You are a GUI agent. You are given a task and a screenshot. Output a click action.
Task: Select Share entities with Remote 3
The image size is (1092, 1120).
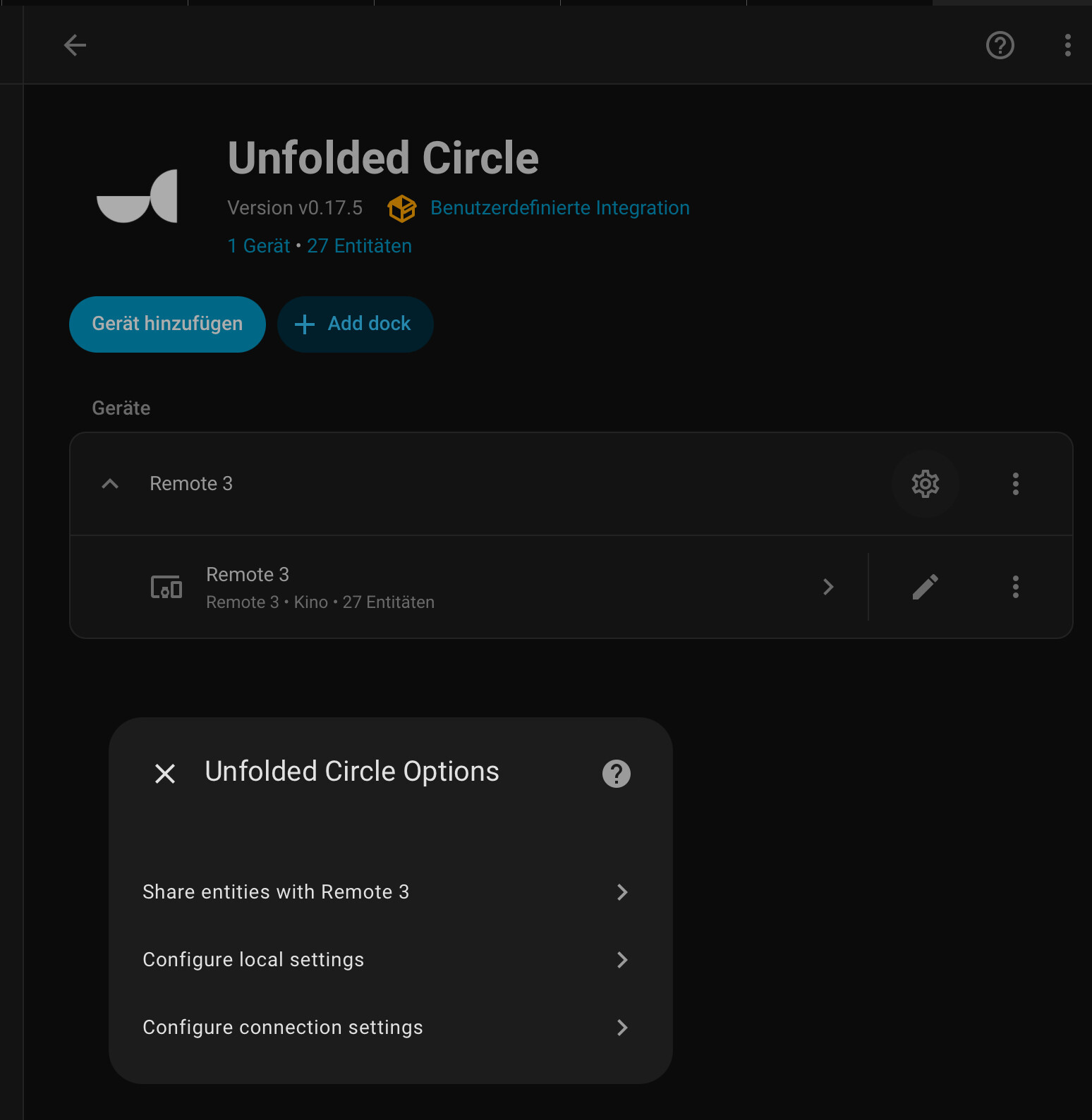385,892
